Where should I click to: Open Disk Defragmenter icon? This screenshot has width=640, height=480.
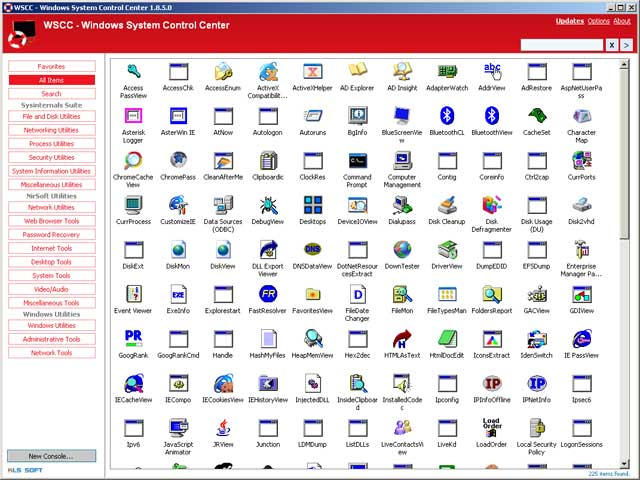(x=492, y=205)
